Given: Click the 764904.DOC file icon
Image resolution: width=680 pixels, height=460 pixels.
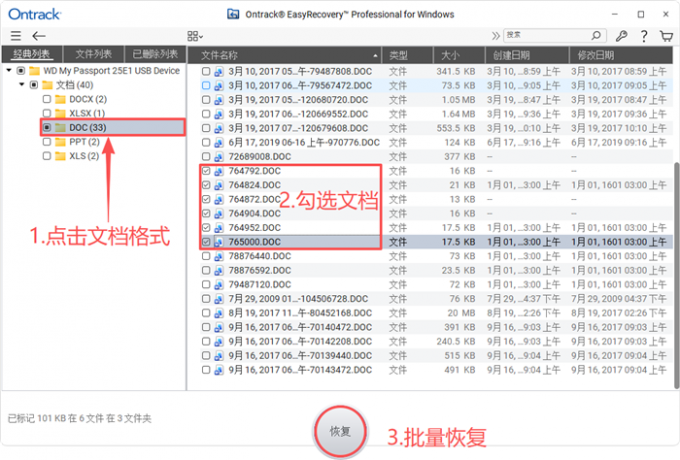Looking at the screenshot, I should 219,213.
